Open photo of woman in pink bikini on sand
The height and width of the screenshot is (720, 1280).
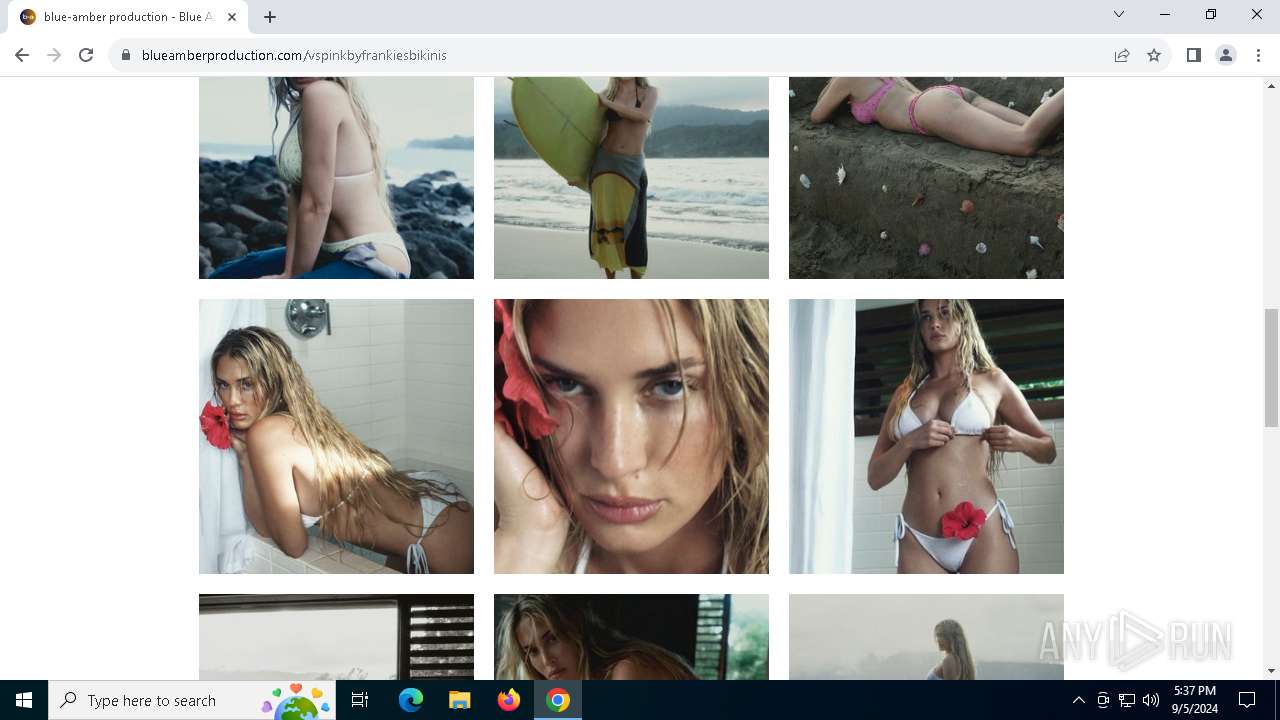pos(926,178)
